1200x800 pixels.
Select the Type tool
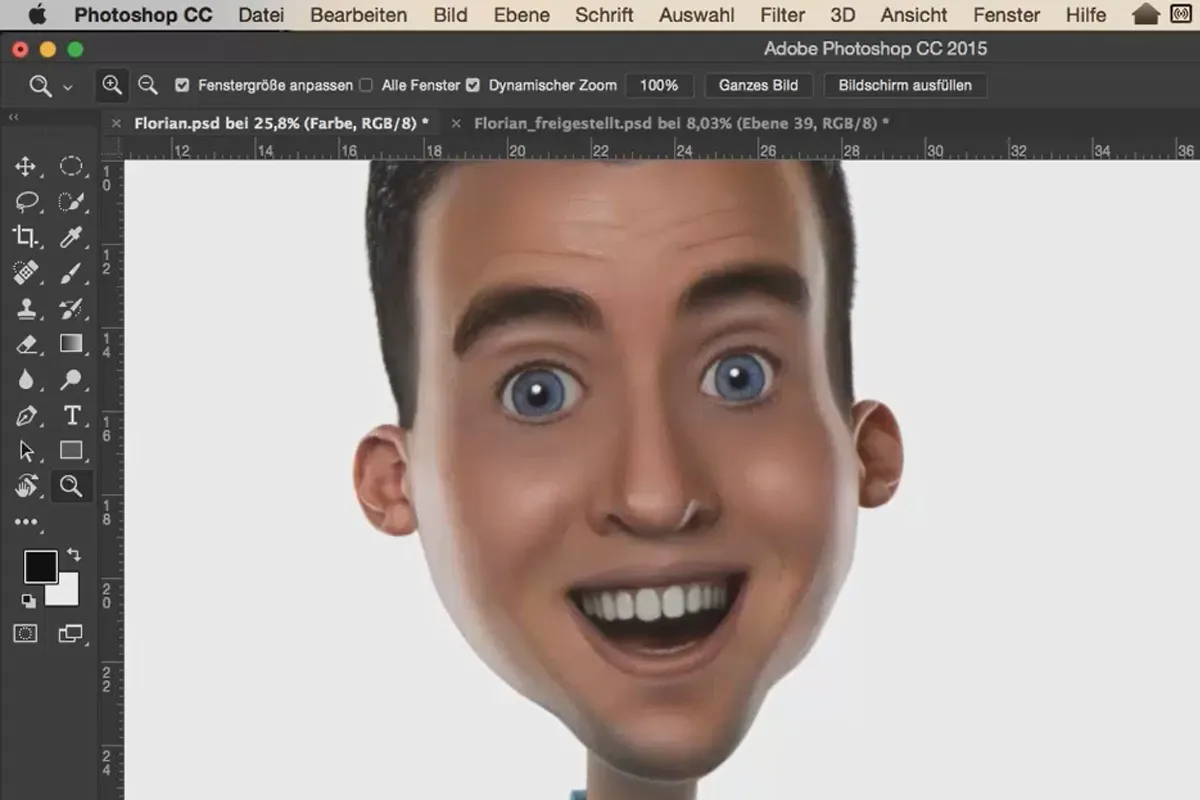tap(71, 415)
